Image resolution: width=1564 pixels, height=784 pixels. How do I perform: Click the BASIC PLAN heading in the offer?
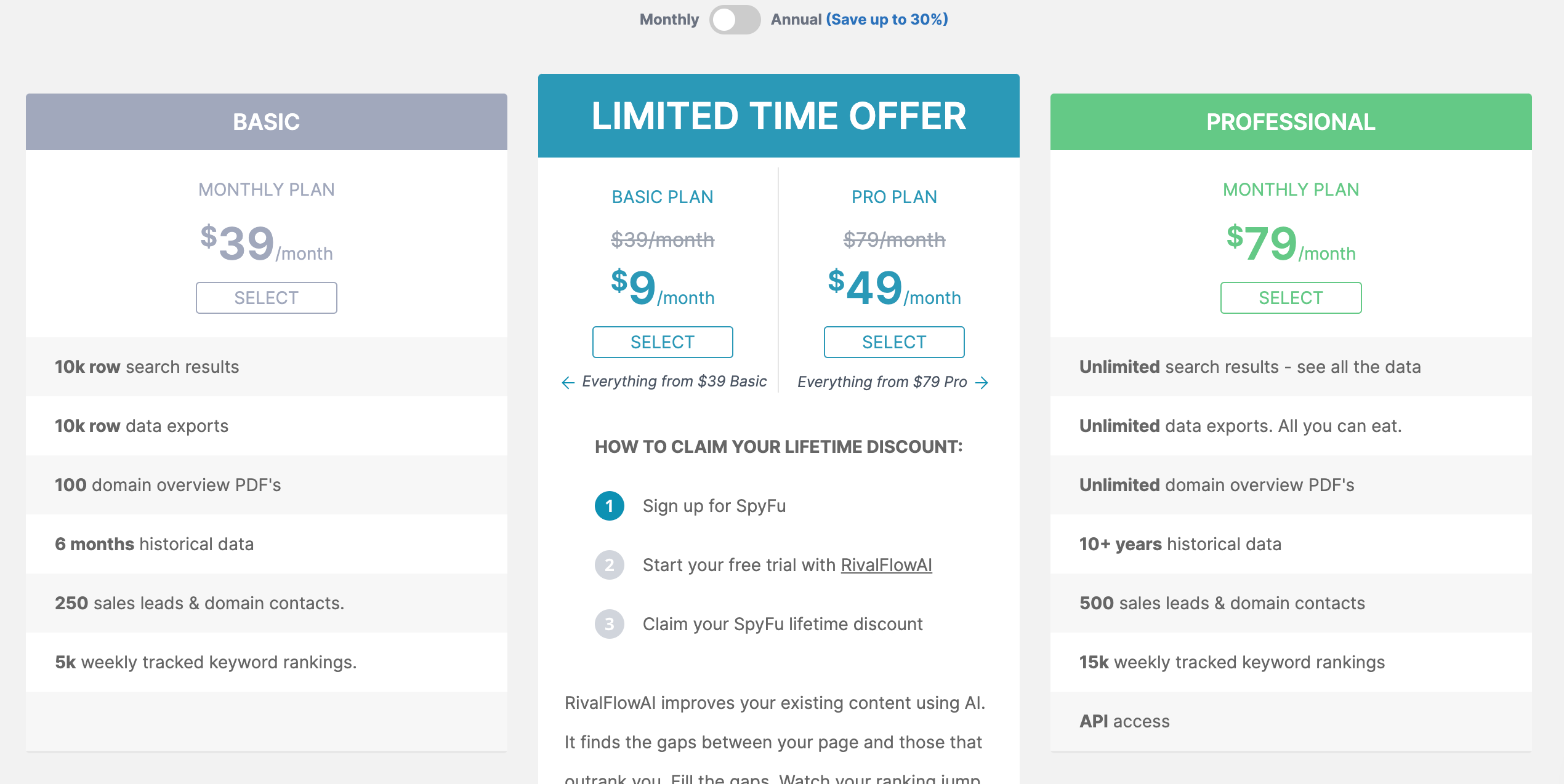(663, 197)
